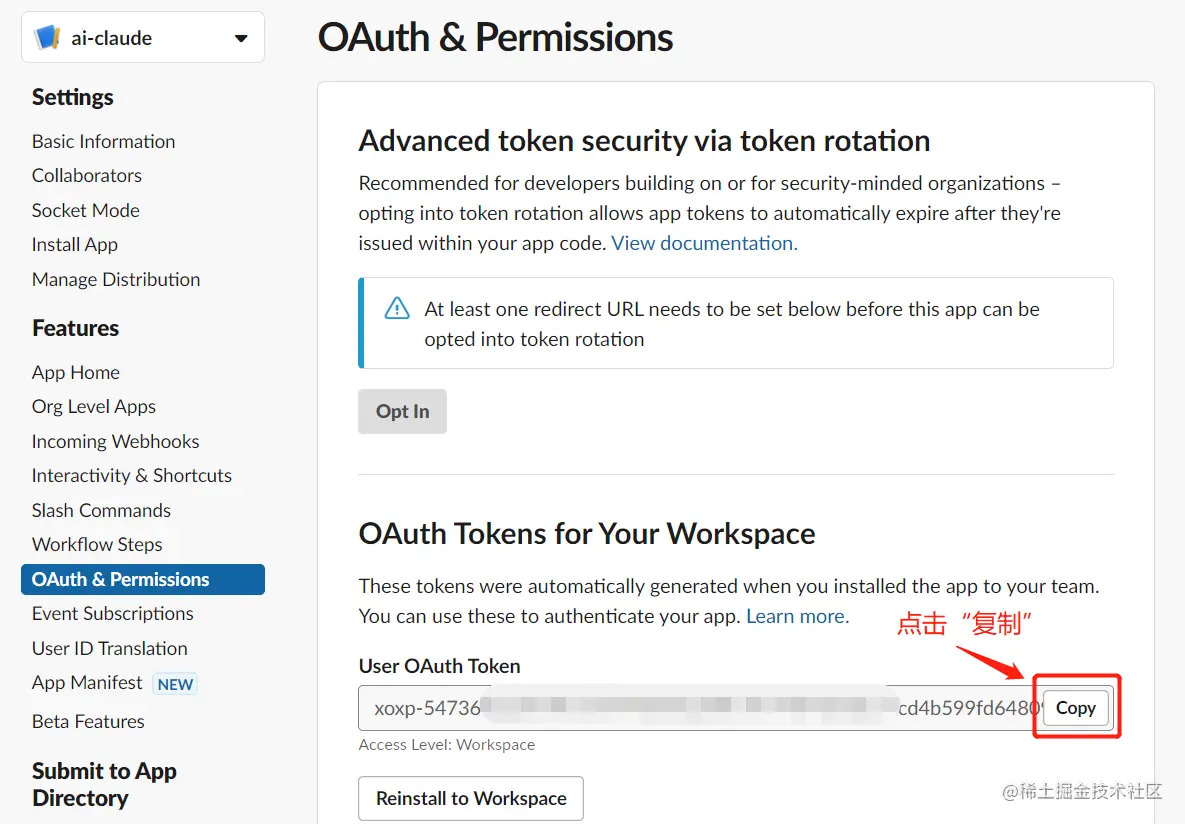Open App Manifest page
Image resolution: width=1185 pixels, height=824 pixels.
point(87,682)
